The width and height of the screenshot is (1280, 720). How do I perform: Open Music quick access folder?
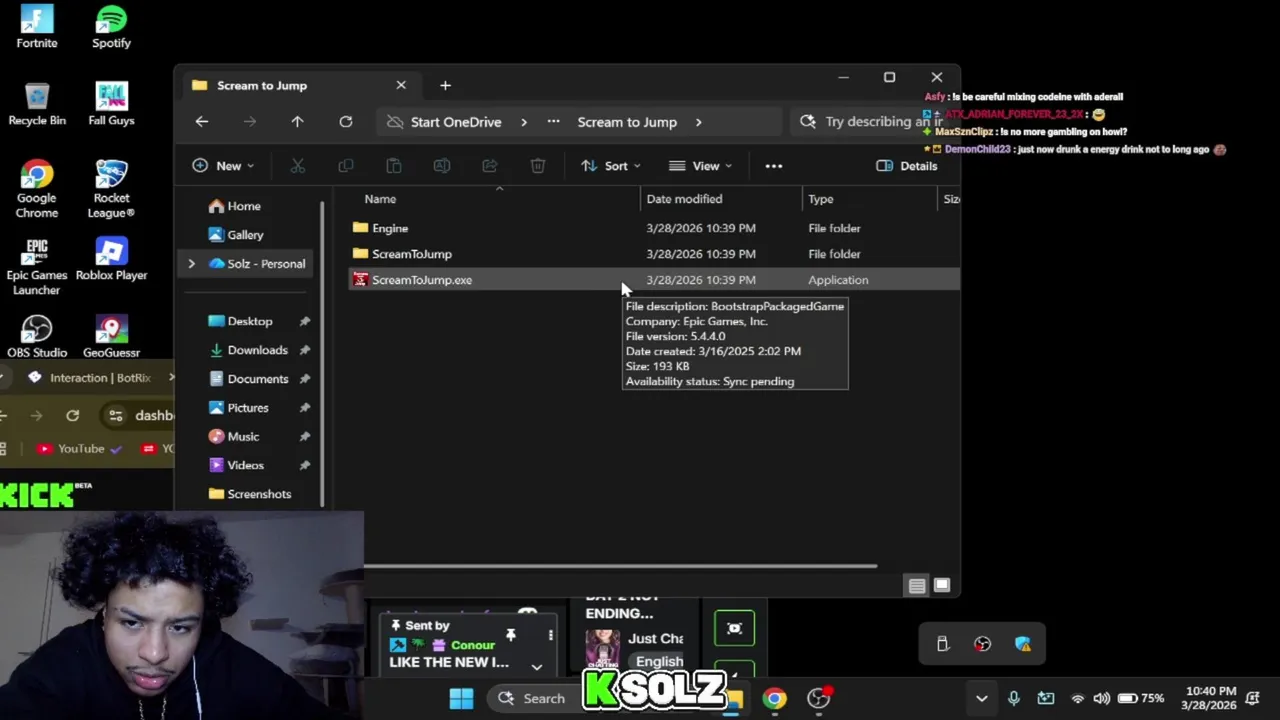tap(243, 437)
